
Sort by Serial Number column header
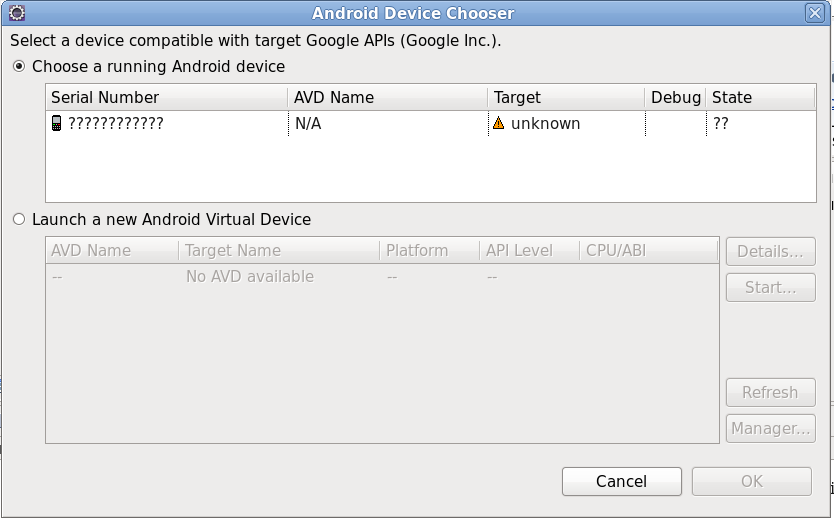click(167, 97)
